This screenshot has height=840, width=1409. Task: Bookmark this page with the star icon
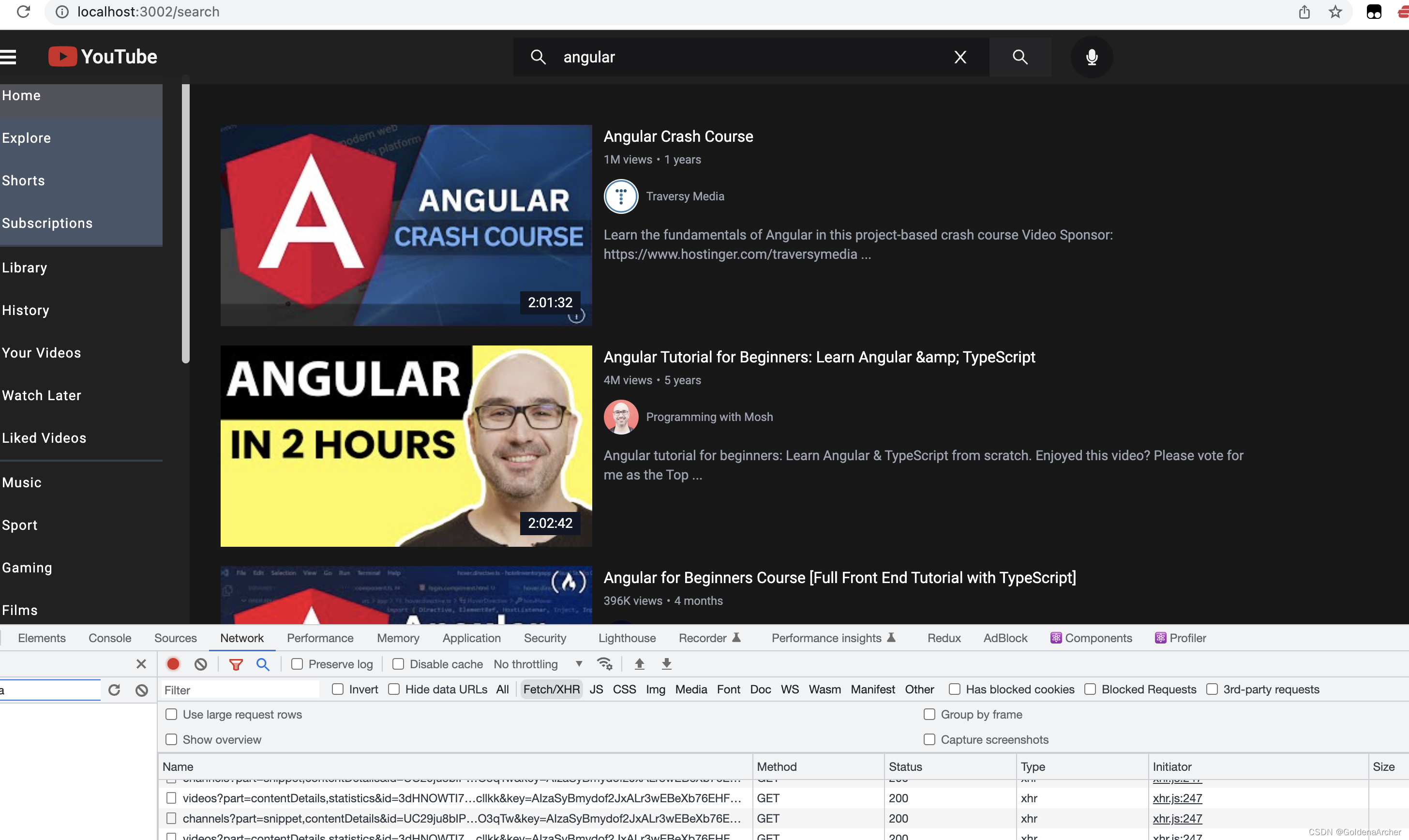point(1335,12)
